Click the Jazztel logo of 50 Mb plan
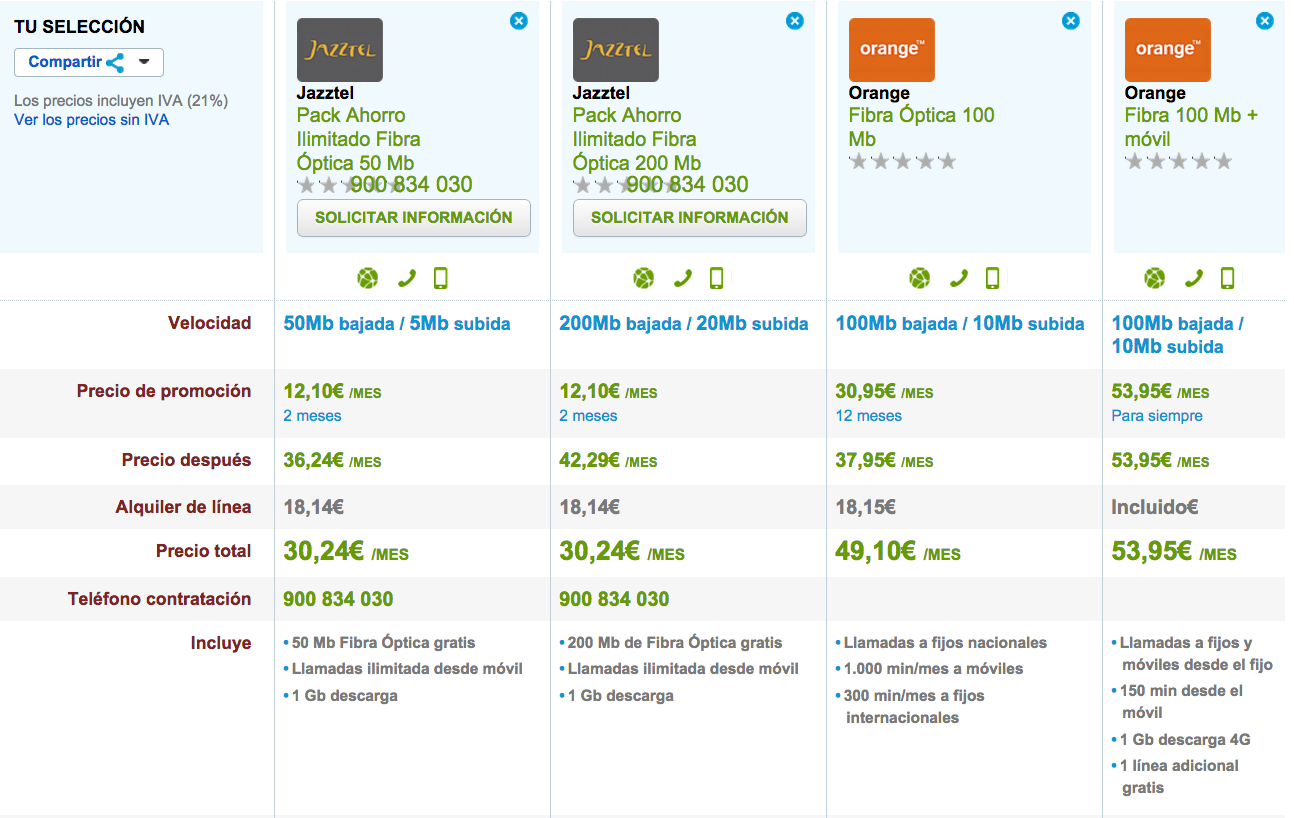 point(340,50)
